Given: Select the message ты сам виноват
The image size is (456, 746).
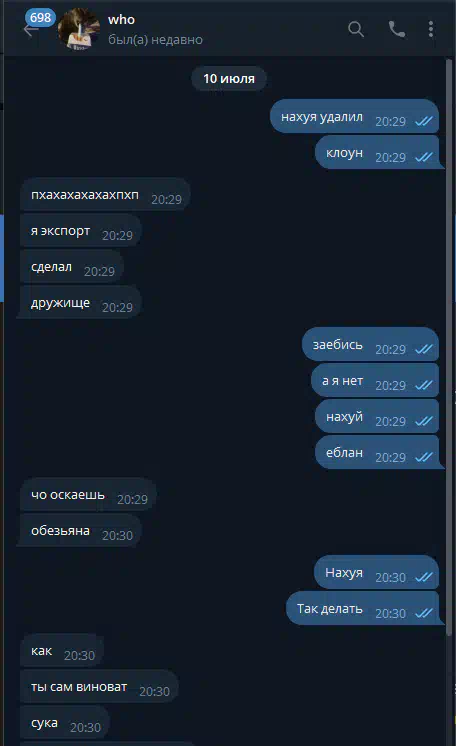Looking at the screenshot, I should tap(99, 687).
